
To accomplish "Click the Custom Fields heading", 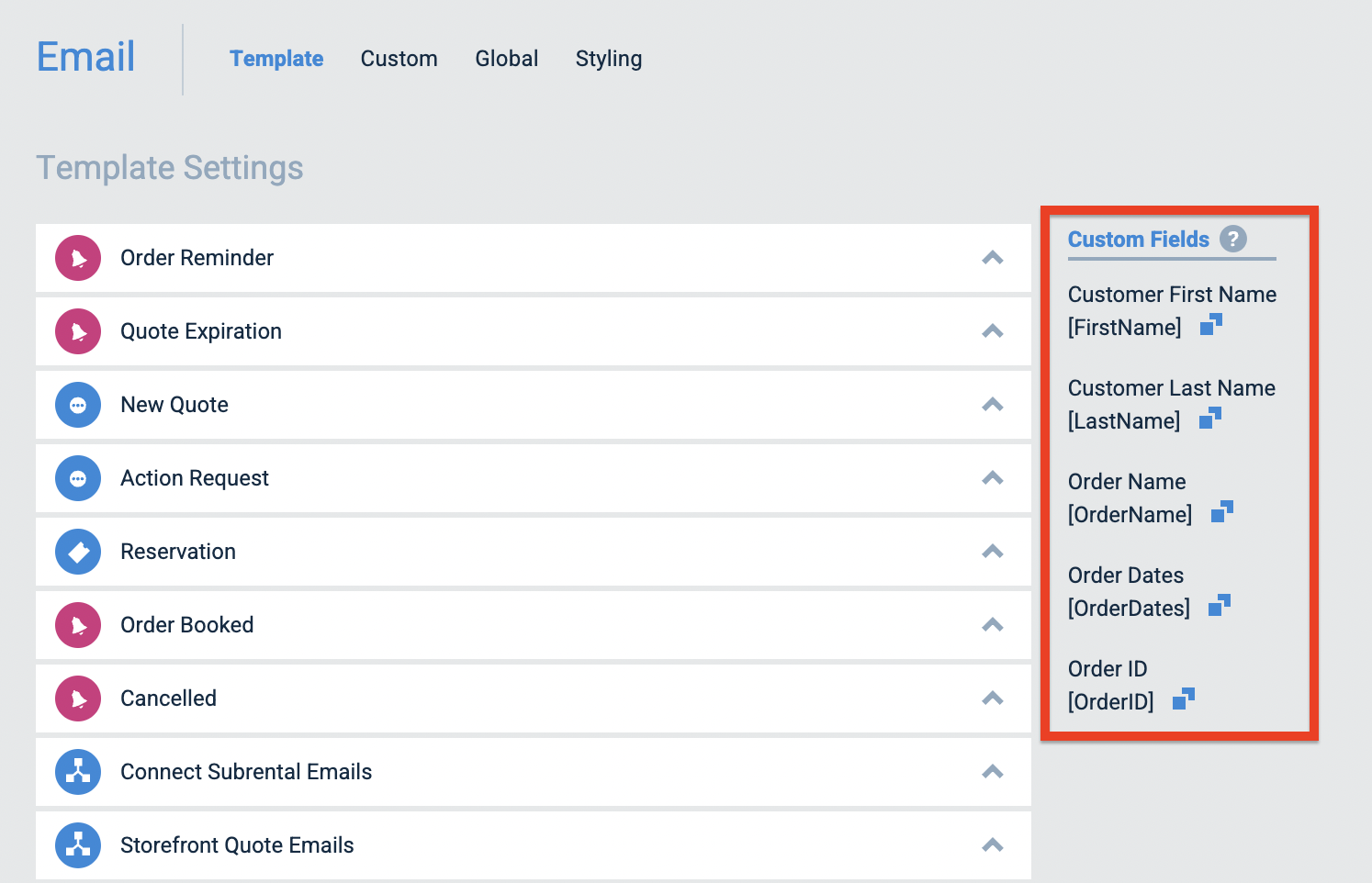I will 1139,240.
